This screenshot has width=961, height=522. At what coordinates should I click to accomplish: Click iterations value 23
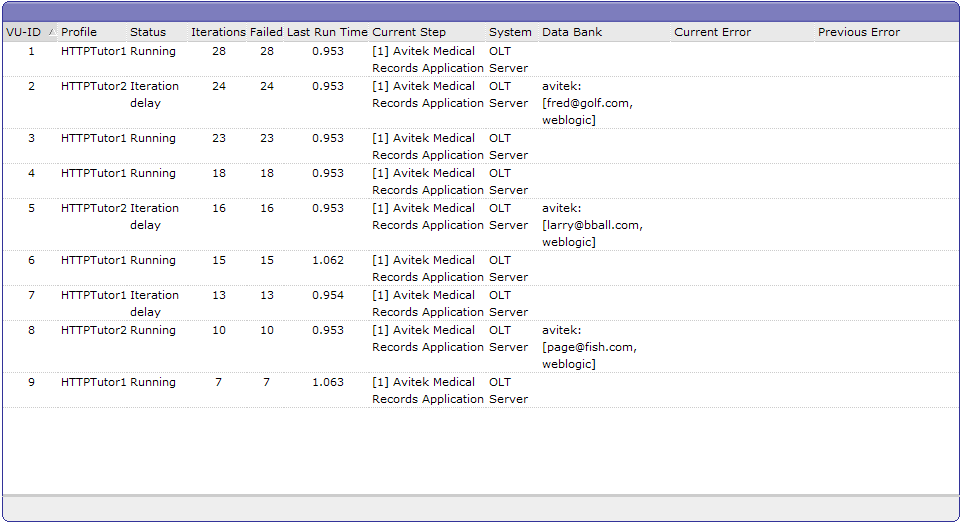point(219,138)
